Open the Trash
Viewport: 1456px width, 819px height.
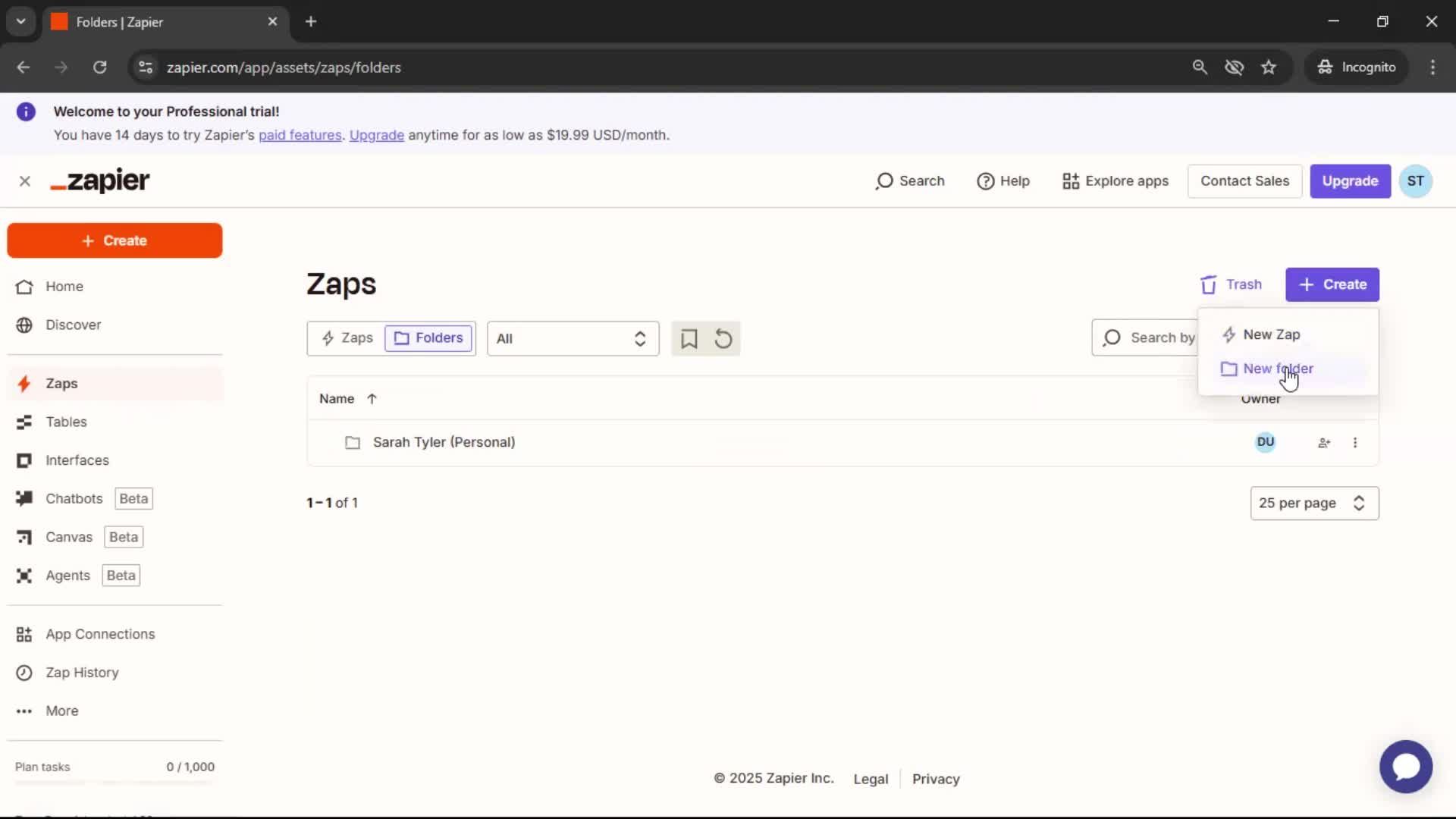pyautogui.click(x=1231, y=285)
